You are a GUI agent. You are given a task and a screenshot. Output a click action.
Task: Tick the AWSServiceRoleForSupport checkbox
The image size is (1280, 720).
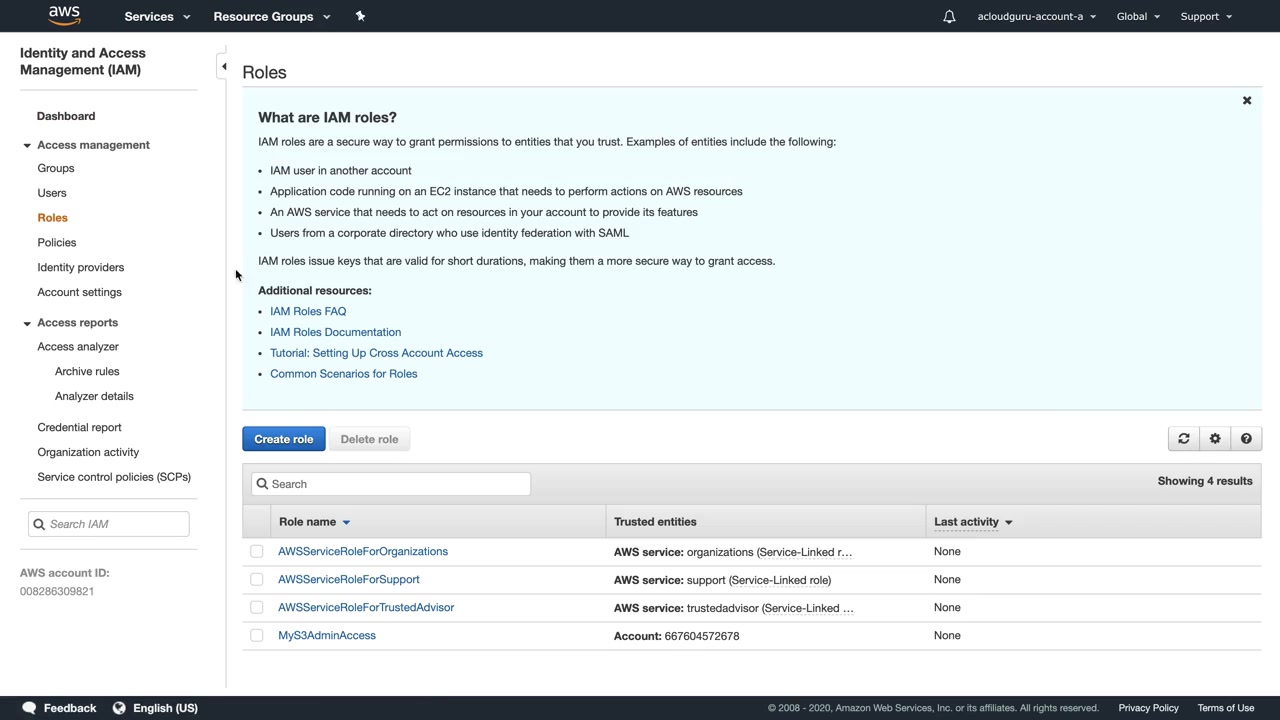tap(257, 580)
